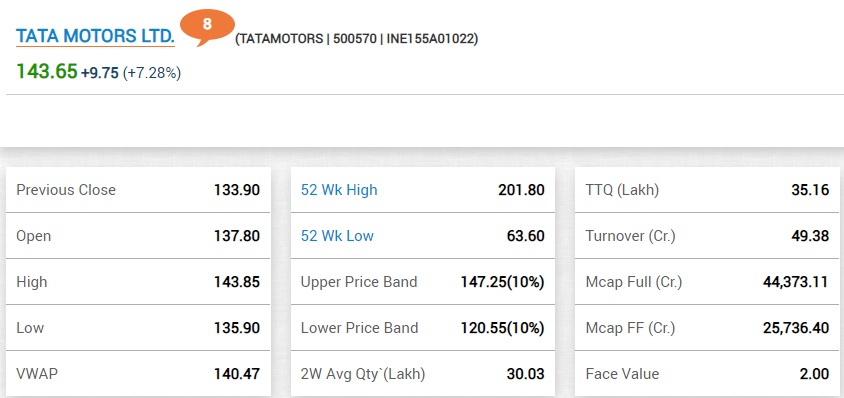Select the High value 143.85
Screen dimensions: 844x398
pos(237,282)
